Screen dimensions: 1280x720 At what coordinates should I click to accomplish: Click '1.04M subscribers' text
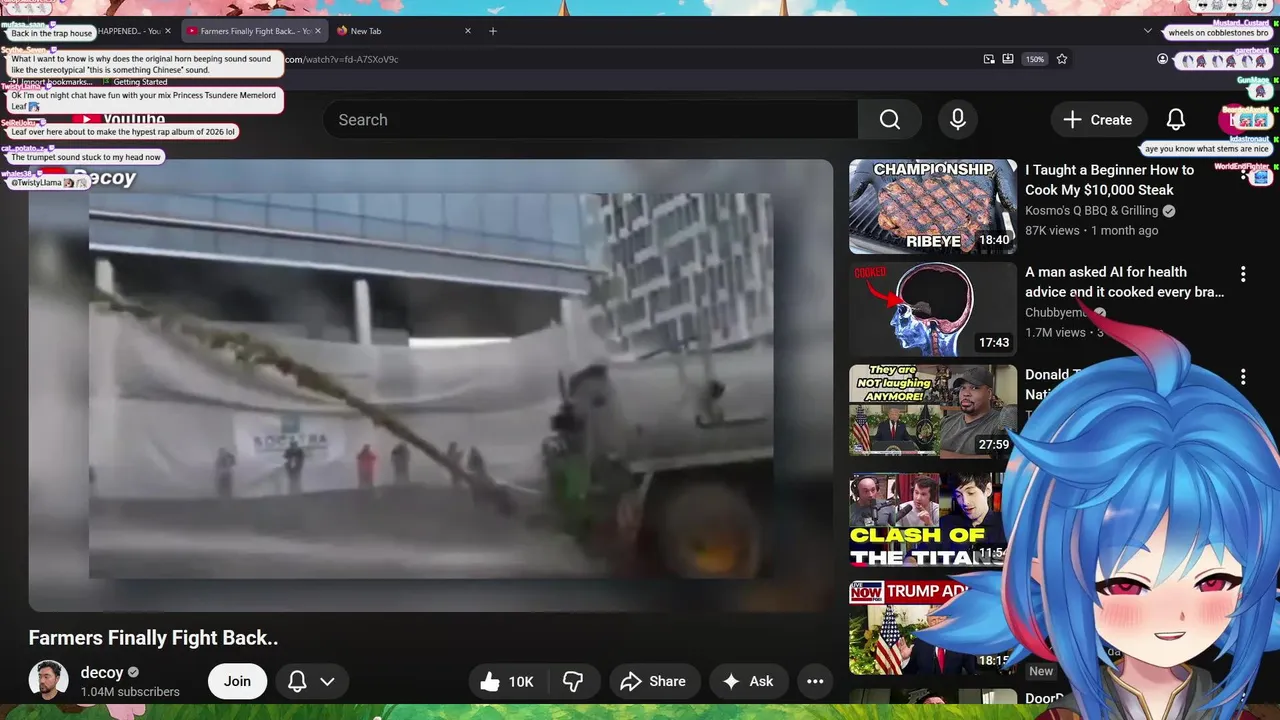point(130,692)
